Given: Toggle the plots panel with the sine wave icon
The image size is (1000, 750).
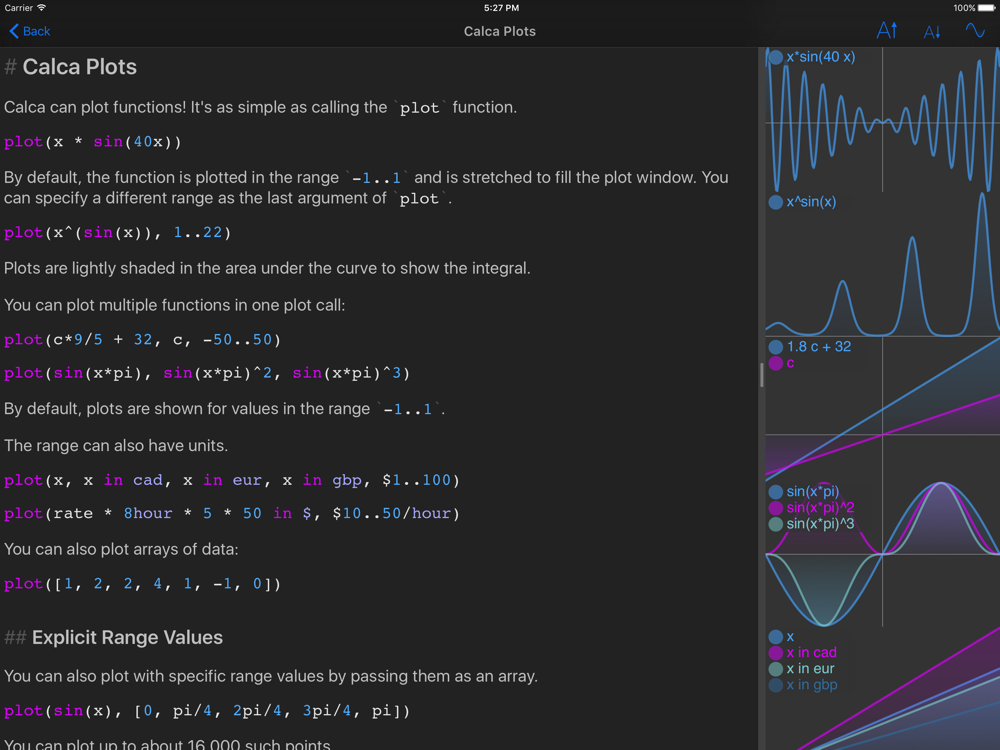Looking at the screenshot, I should 974,31.
